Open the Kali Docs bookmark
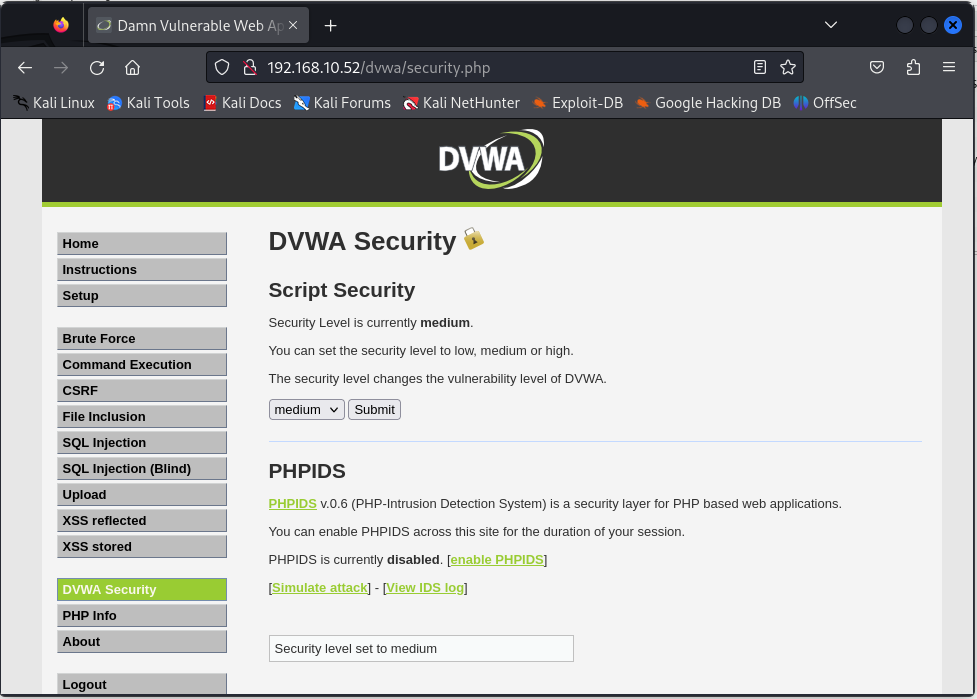This screenshot has height=699, width=977. click(x=242, y=103)
